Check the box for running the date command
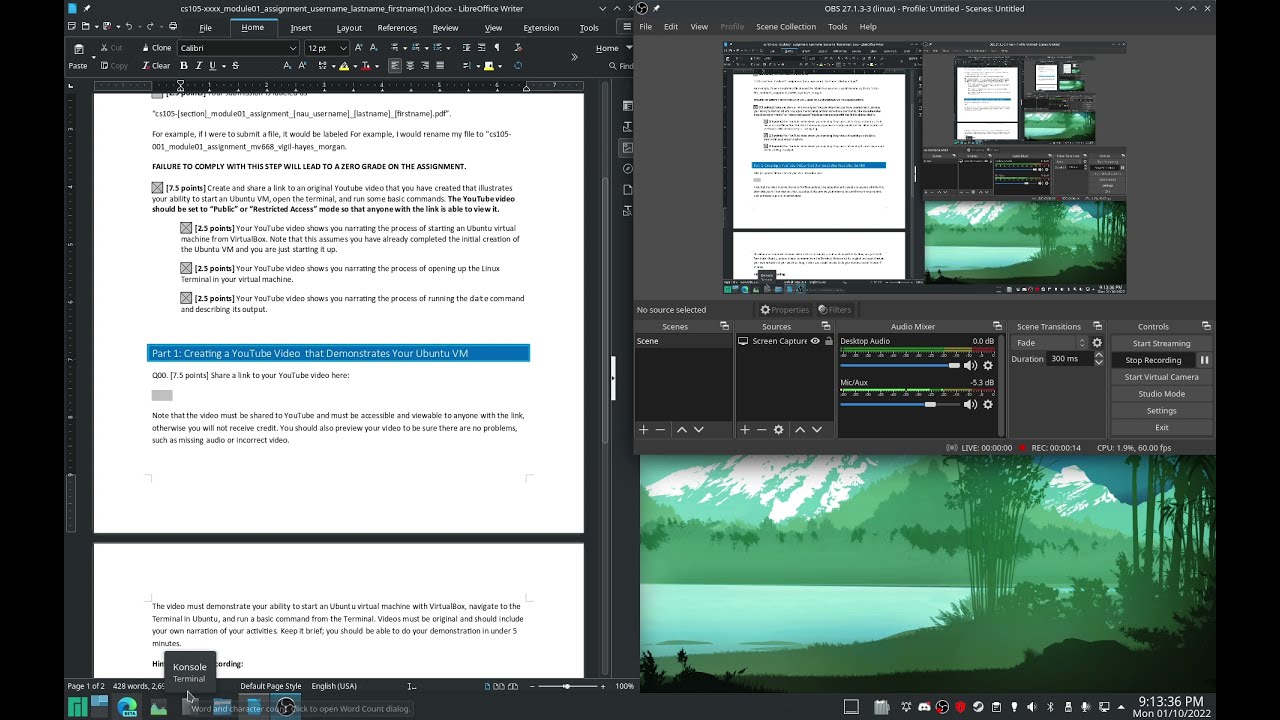 pyautogui.click(x=186, y=298)
